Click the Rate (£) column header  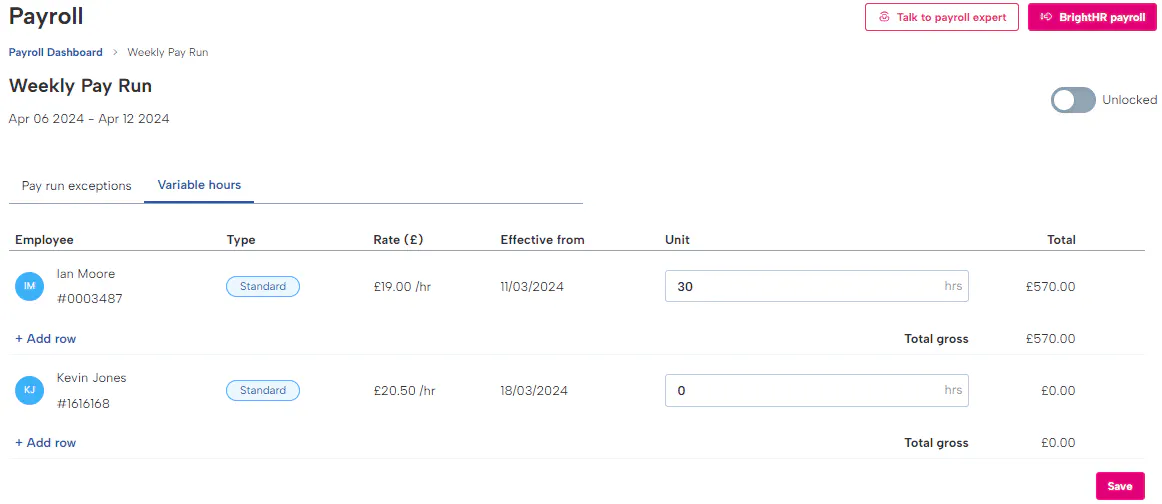(398, 240)
